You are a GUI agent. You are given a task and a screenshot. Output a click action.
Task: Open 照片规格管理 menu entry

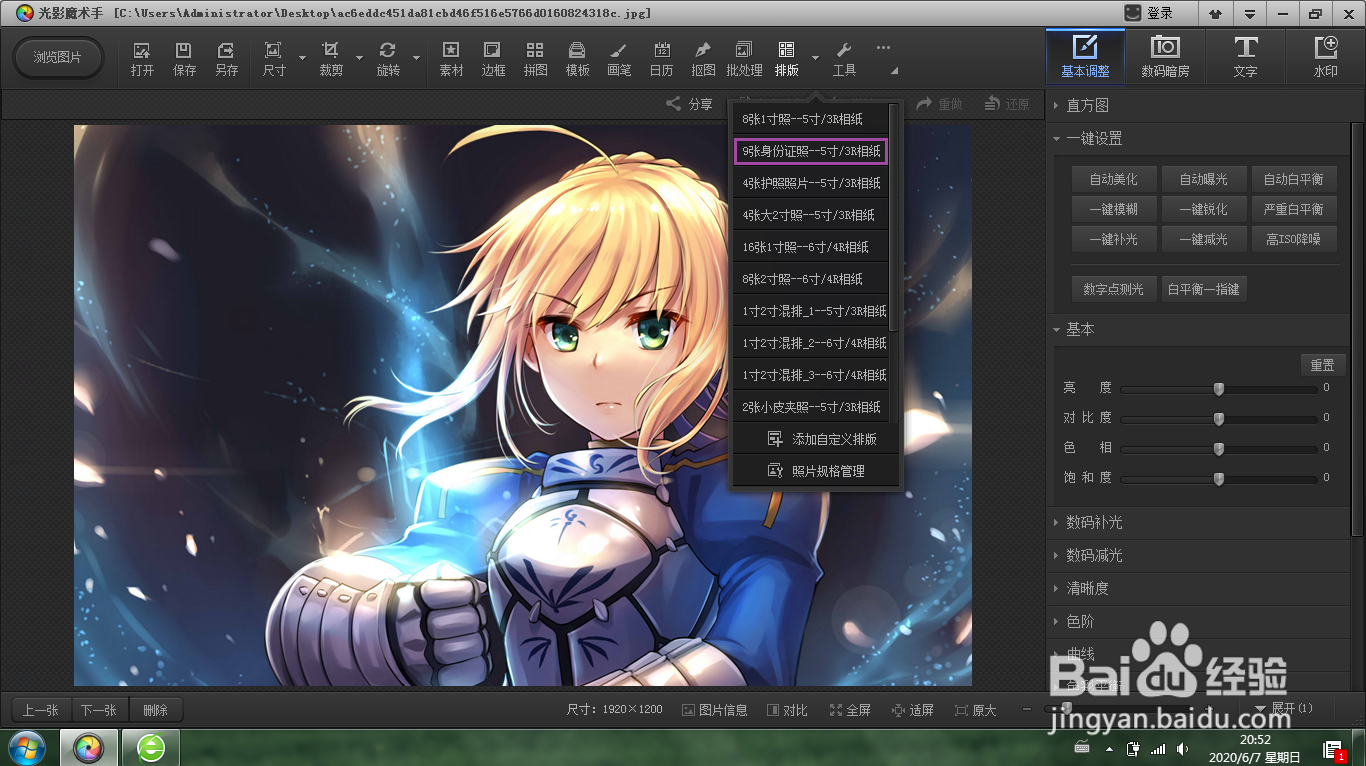click(x=816, y=471)
